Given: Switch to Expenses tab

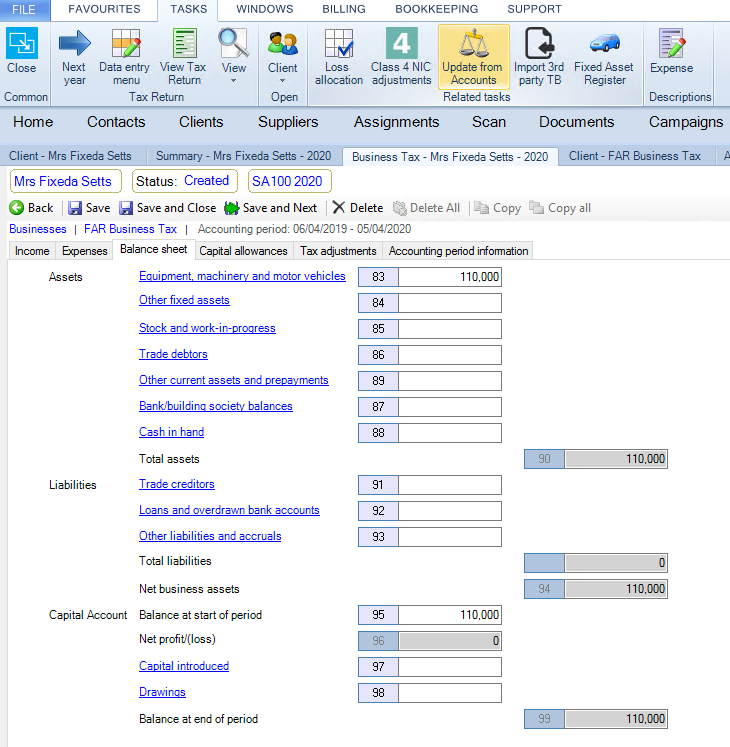Looking at the screenshot, I should click(x=85, y=251).
